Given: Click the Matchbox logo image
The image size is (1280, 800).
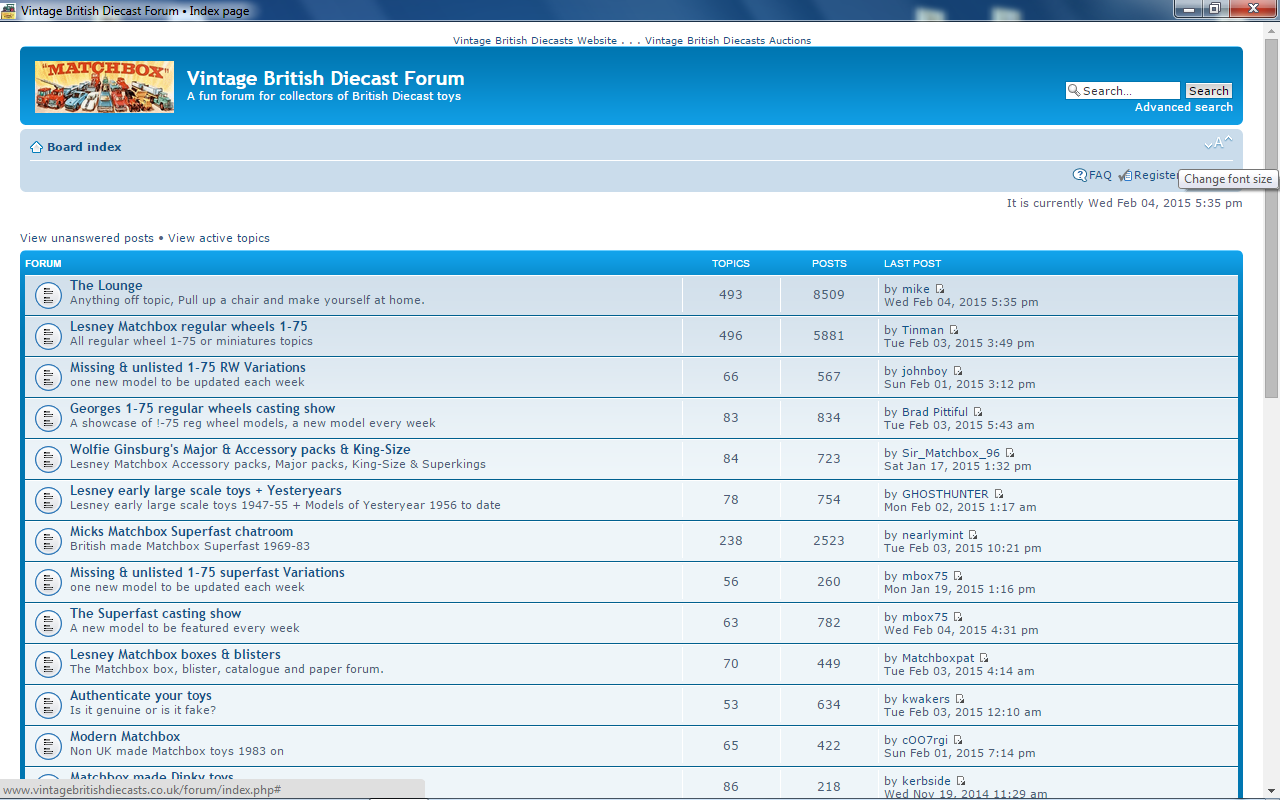Looking at the screenshot, I should [104, 87].
